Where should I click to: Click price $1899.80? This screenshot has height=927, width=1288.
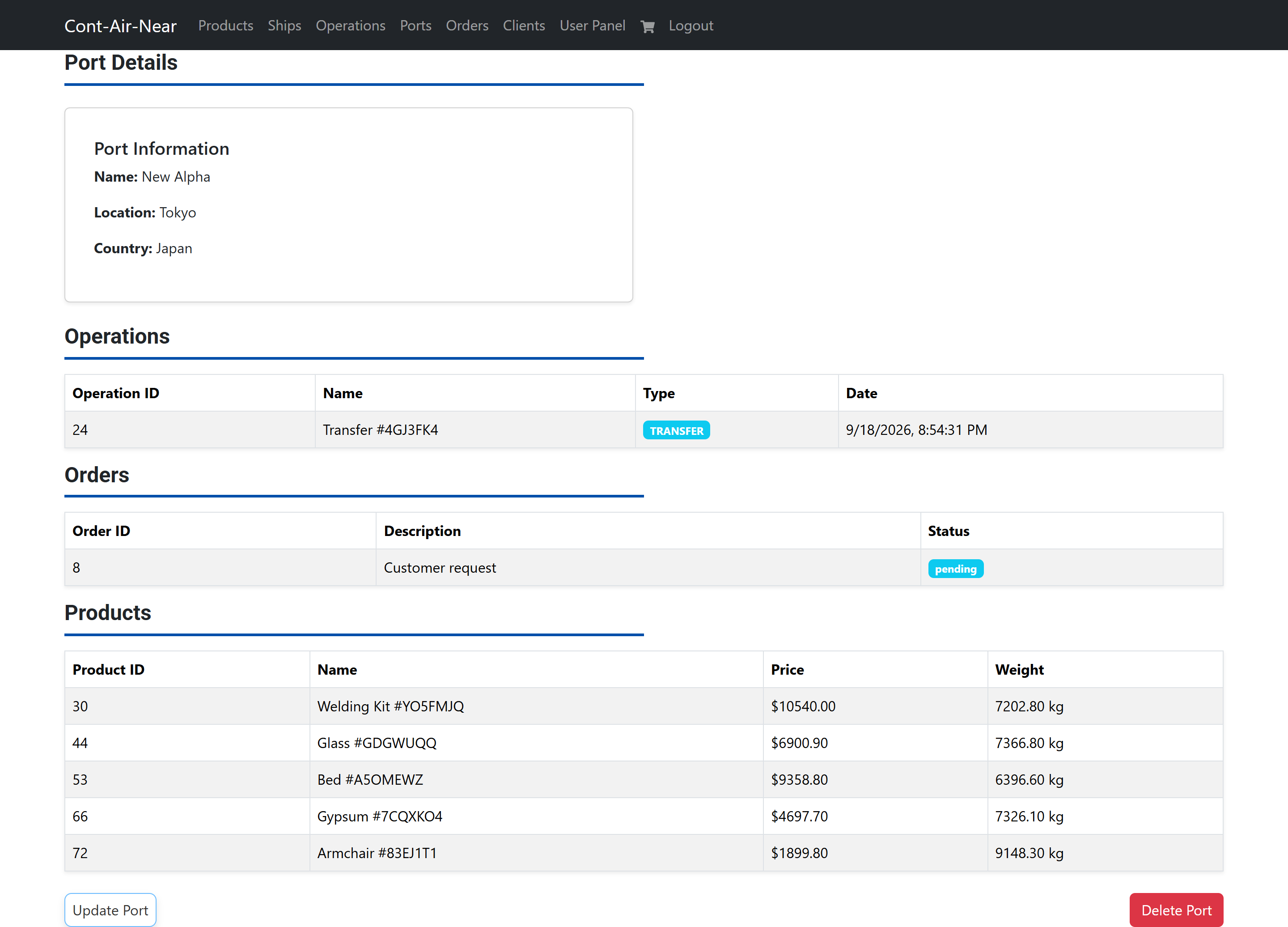point(799,853)
